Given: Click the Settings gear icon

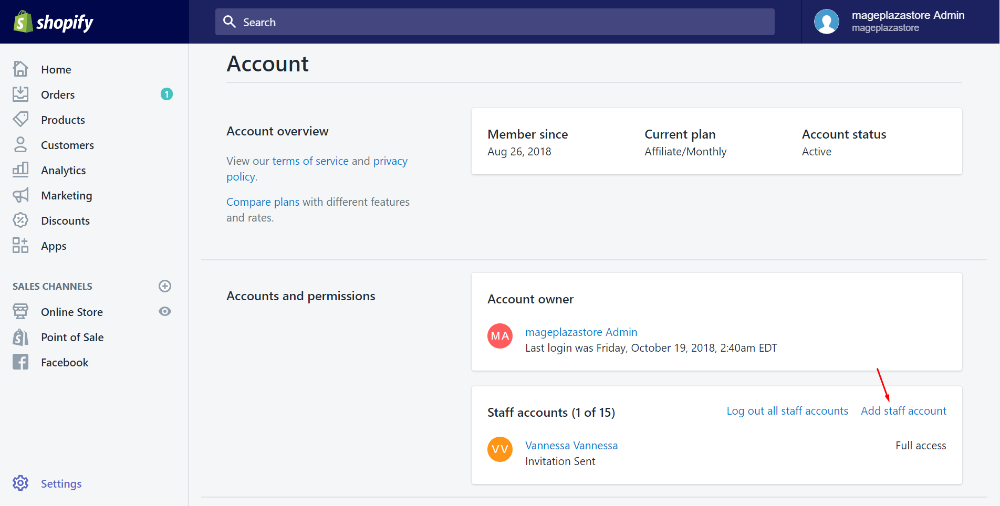Looking at the screenshot, I should pos(20,483).
